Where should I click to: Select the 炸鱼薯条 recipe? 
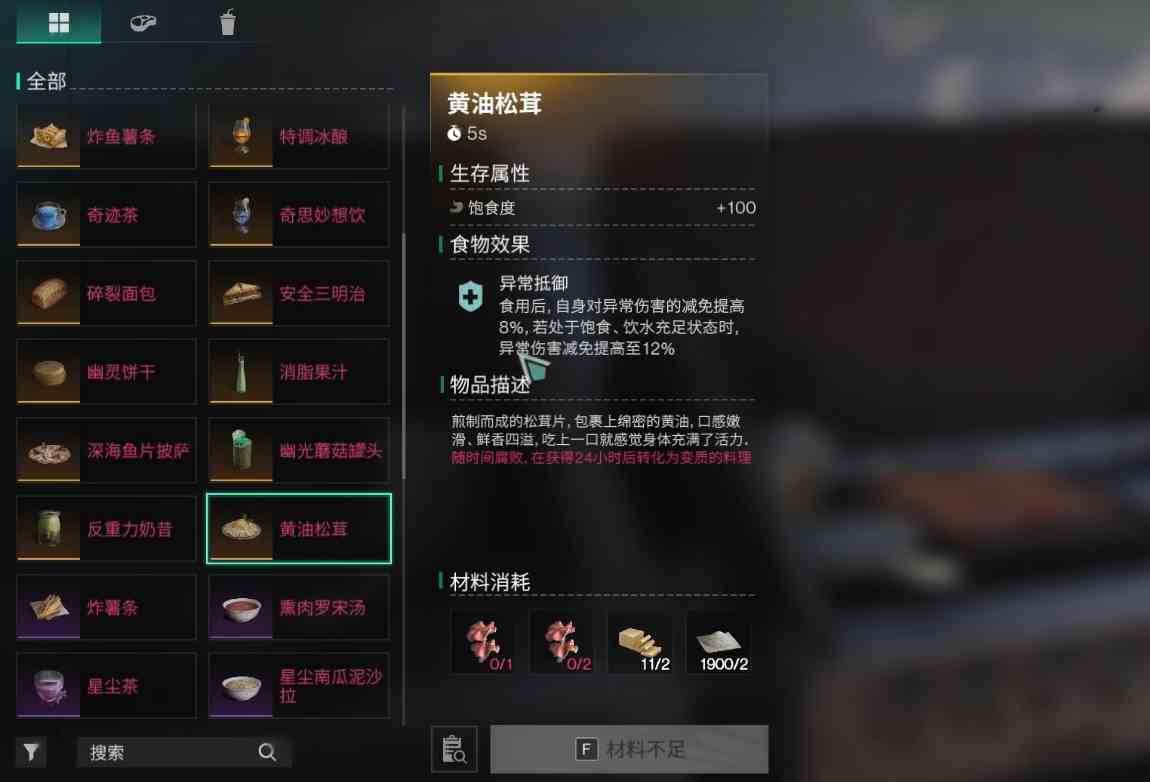click(106, 136)
